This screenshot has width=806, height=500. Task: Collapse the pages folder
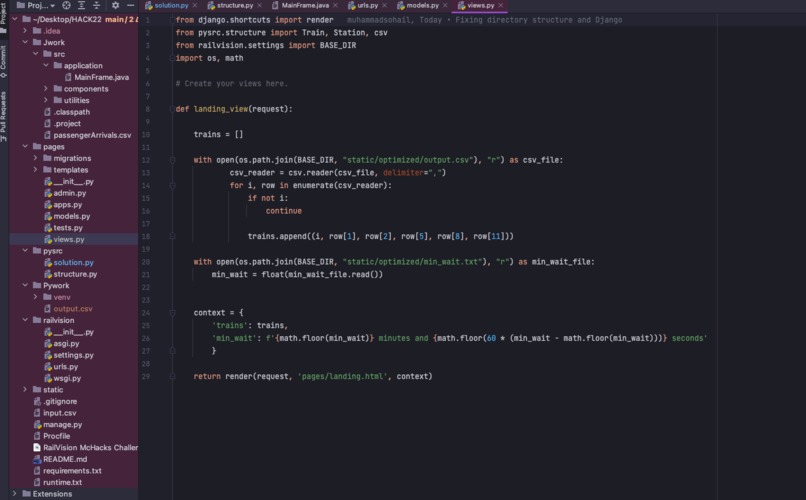point(25,146)
